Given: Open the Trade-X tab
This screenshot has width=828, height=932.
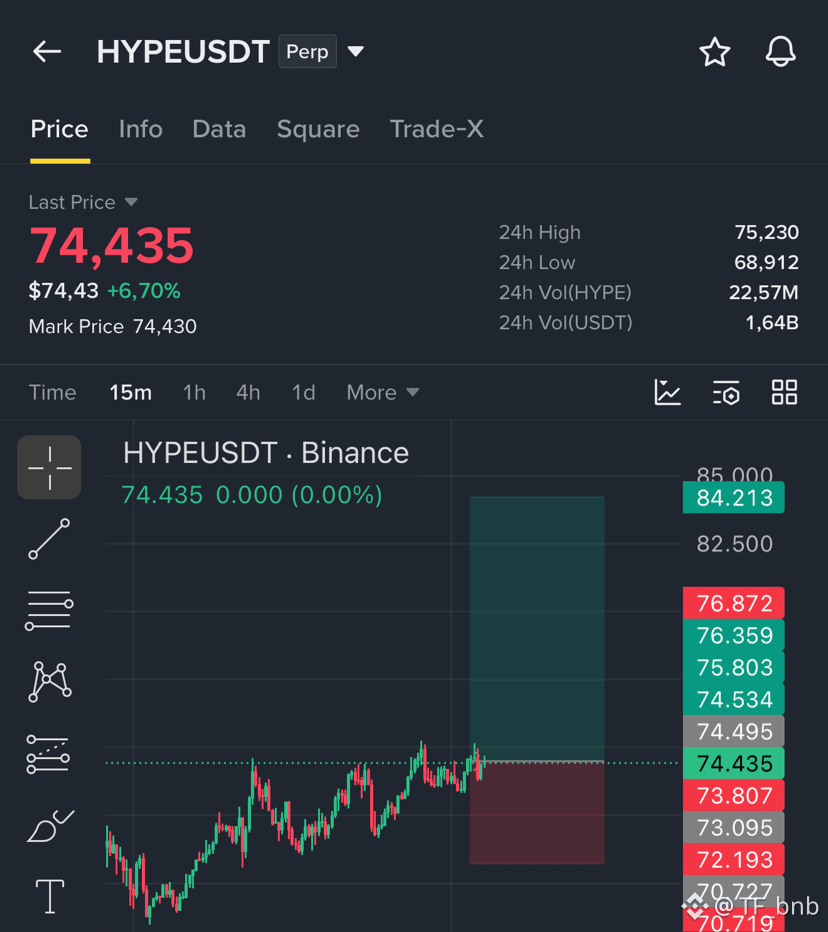Looking at the screenshot, I should 437,129.
